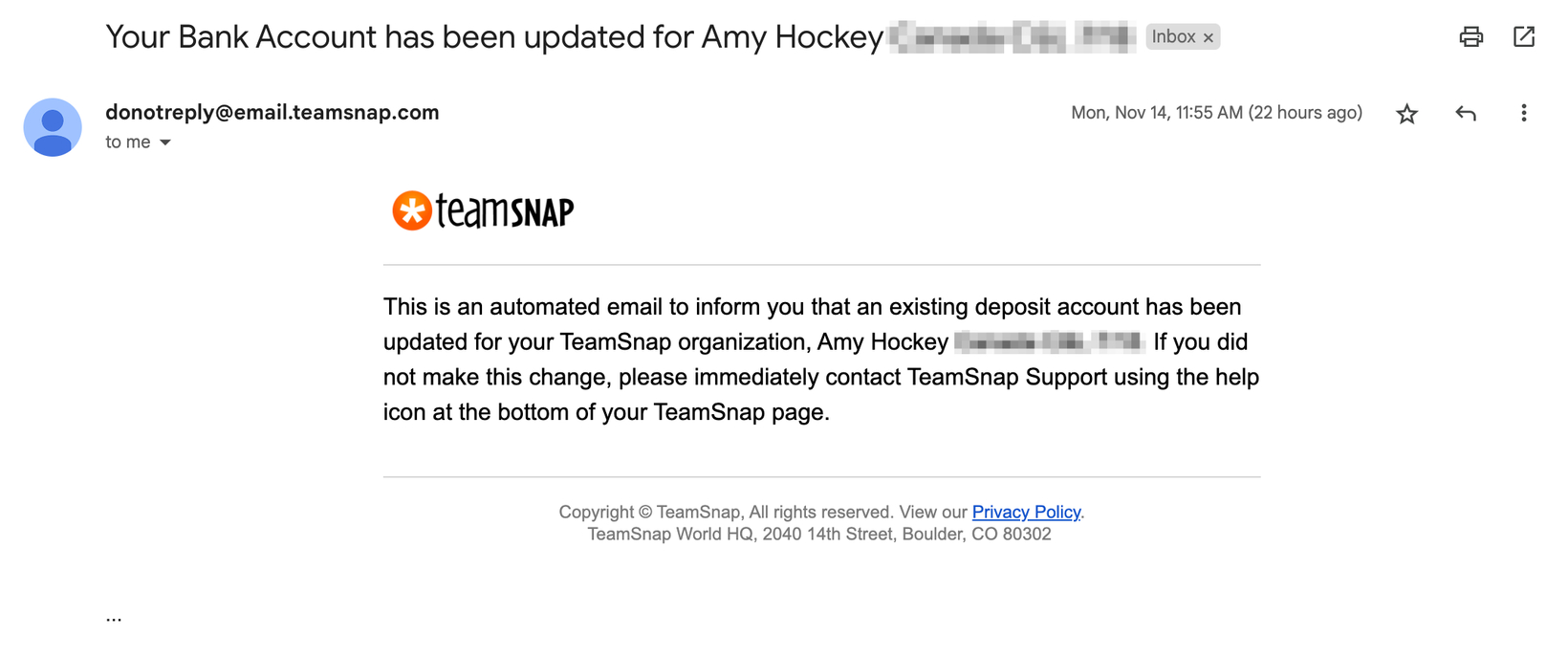Click the TeamSnap World HQ address line
This screenshot has width=1568, height=657.
click(819, 534)
